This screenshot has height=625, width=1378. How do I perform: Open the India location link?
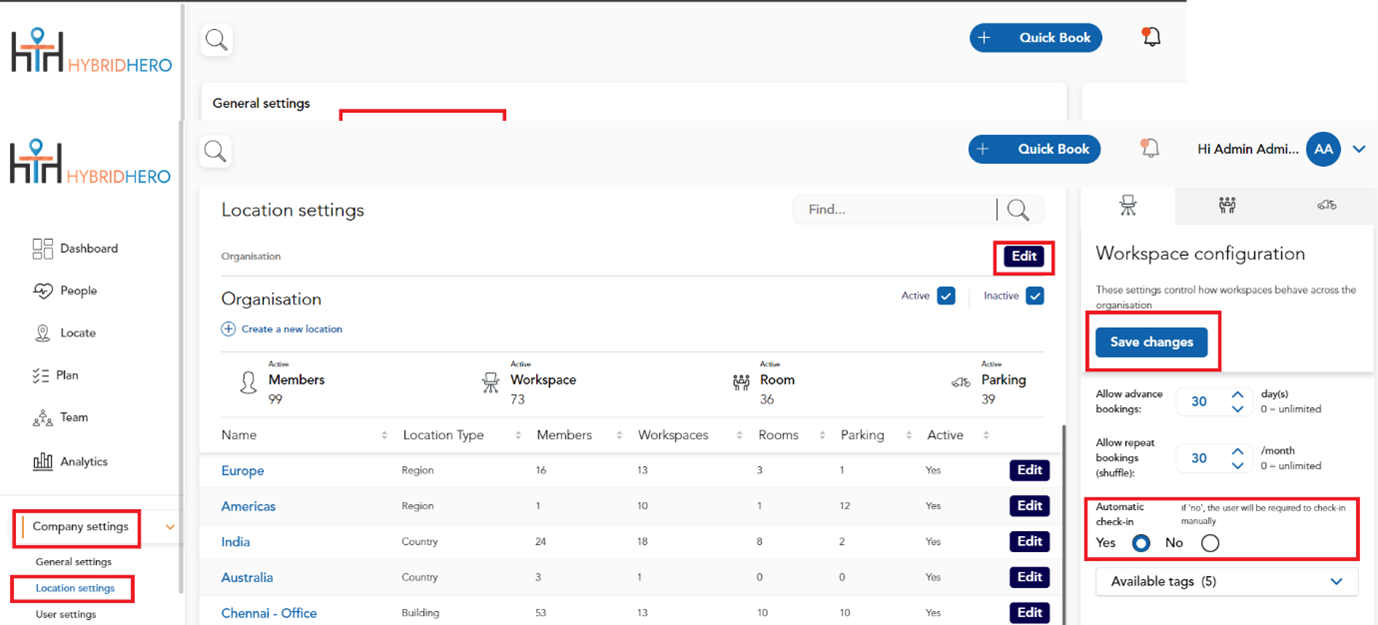point(236,542)
